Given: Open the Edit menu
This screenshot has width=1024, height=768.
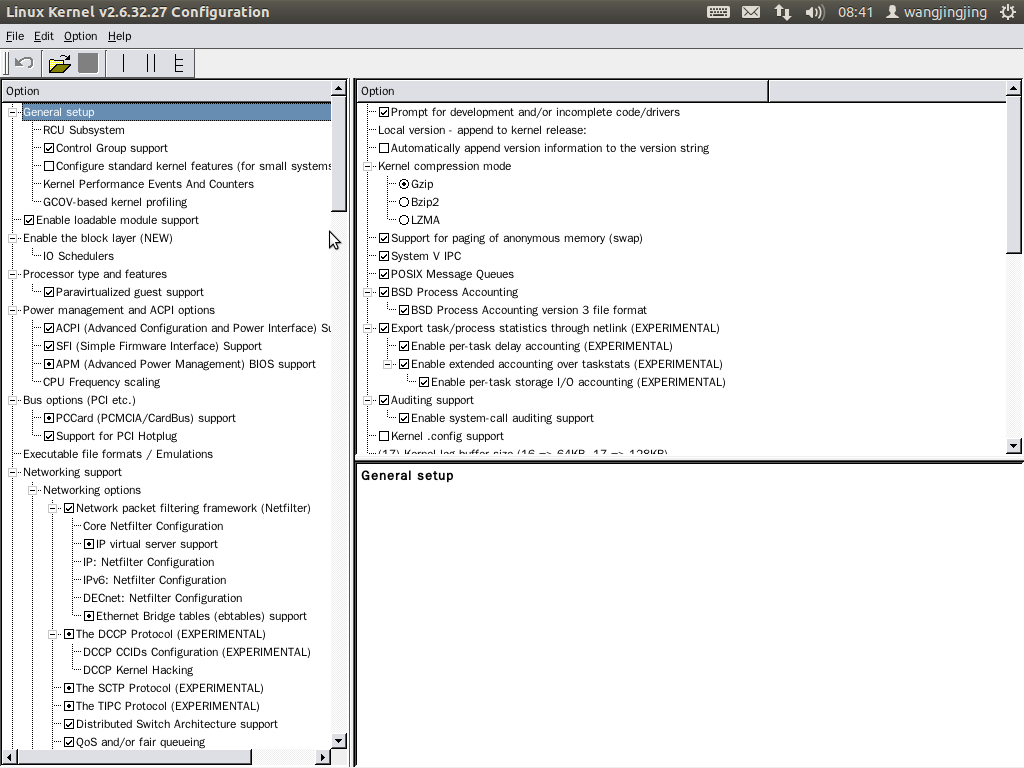Looking at the screenshot, I should 44,36.
